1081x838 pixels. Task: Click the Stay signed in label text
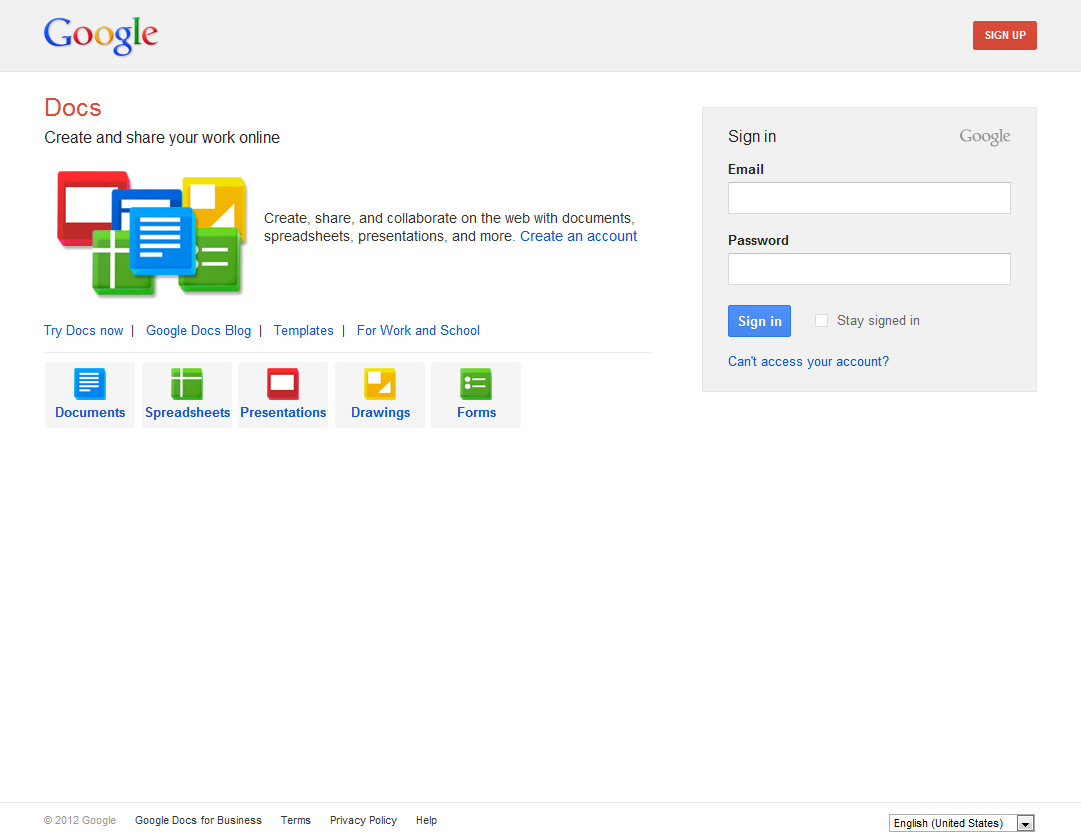click(878, 320)
